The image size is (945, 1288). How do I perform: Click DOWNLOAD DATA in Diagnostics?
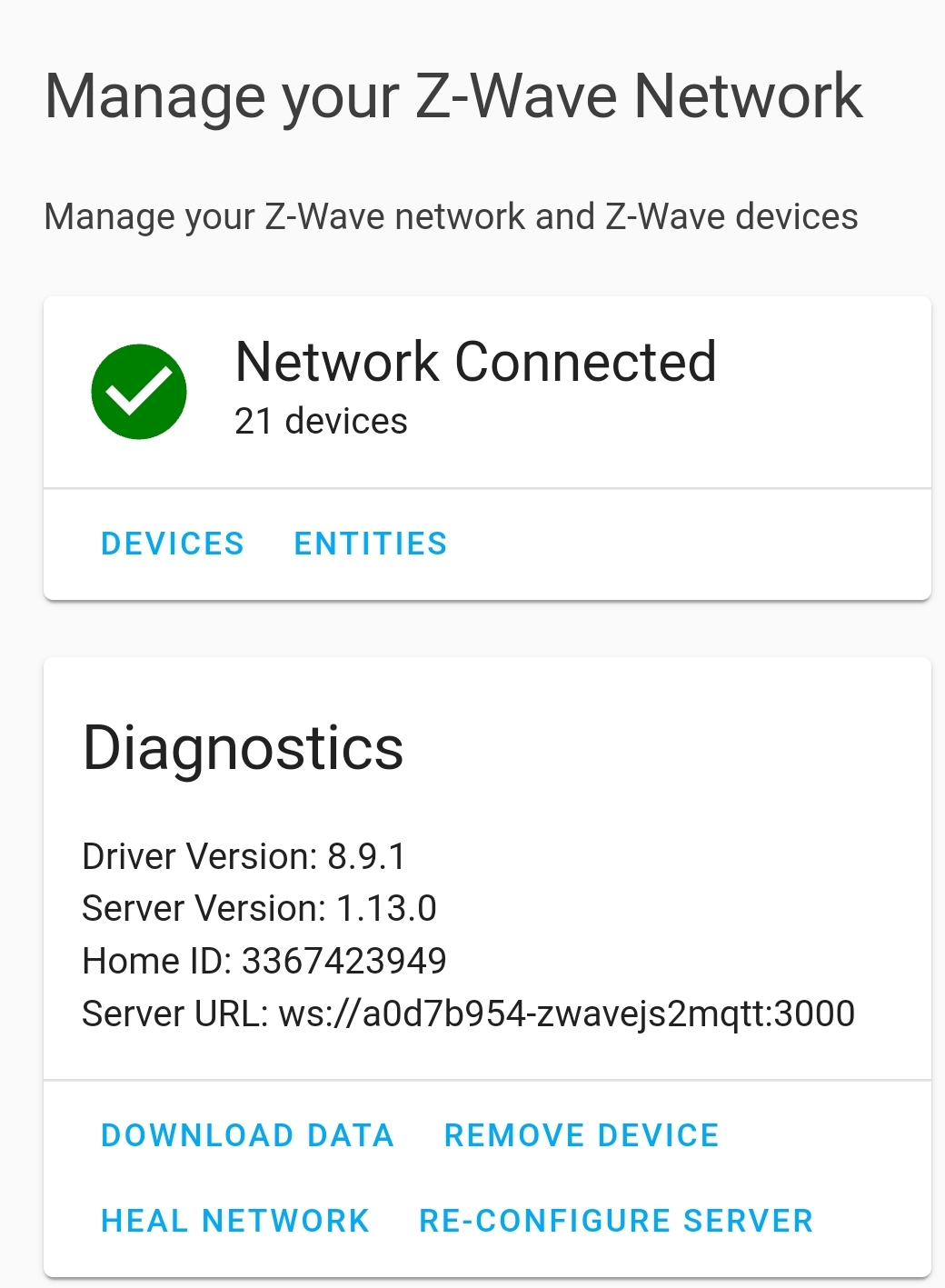[x=247, y=1135]
